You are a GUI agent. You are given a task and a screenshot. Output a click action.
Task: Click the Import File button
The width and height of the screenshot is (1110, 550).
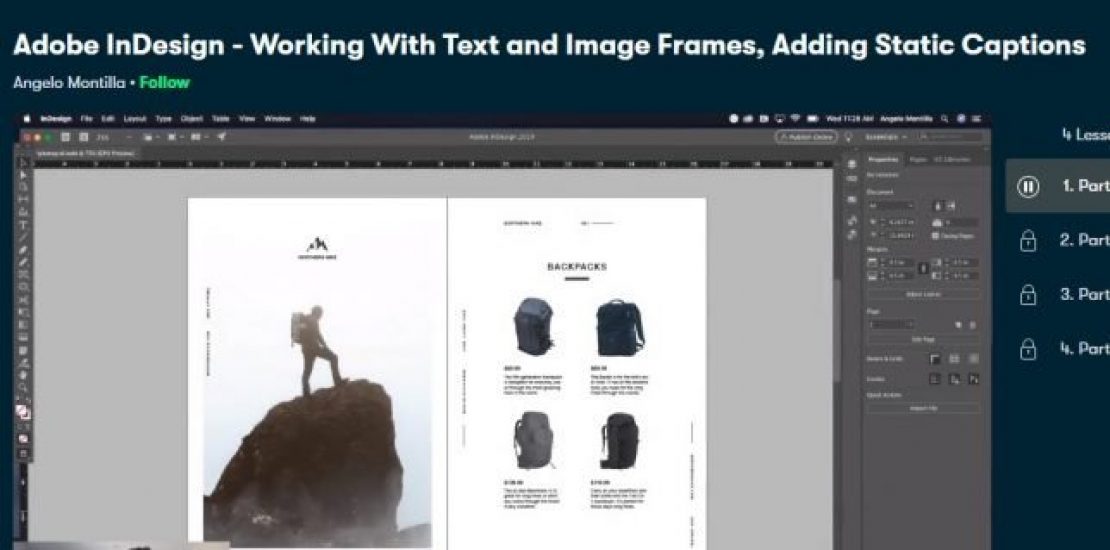click(922, 408)
